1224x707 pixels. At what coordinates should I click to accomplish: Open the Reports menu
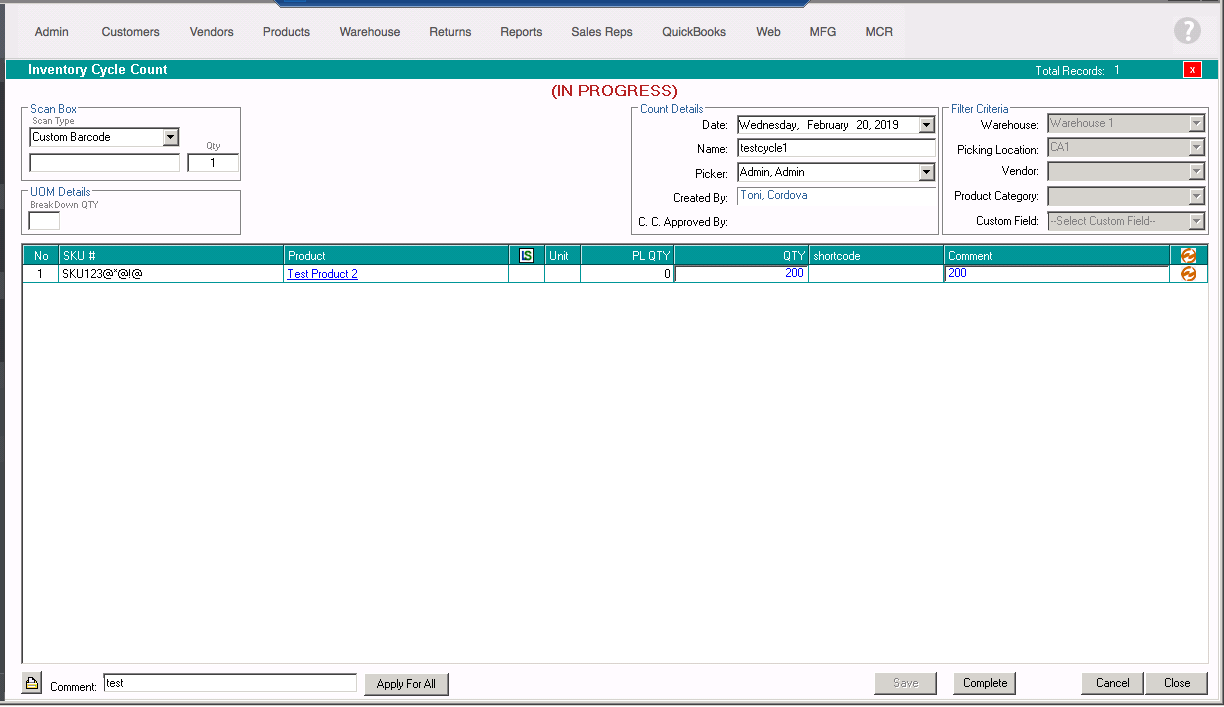[521, 32]
